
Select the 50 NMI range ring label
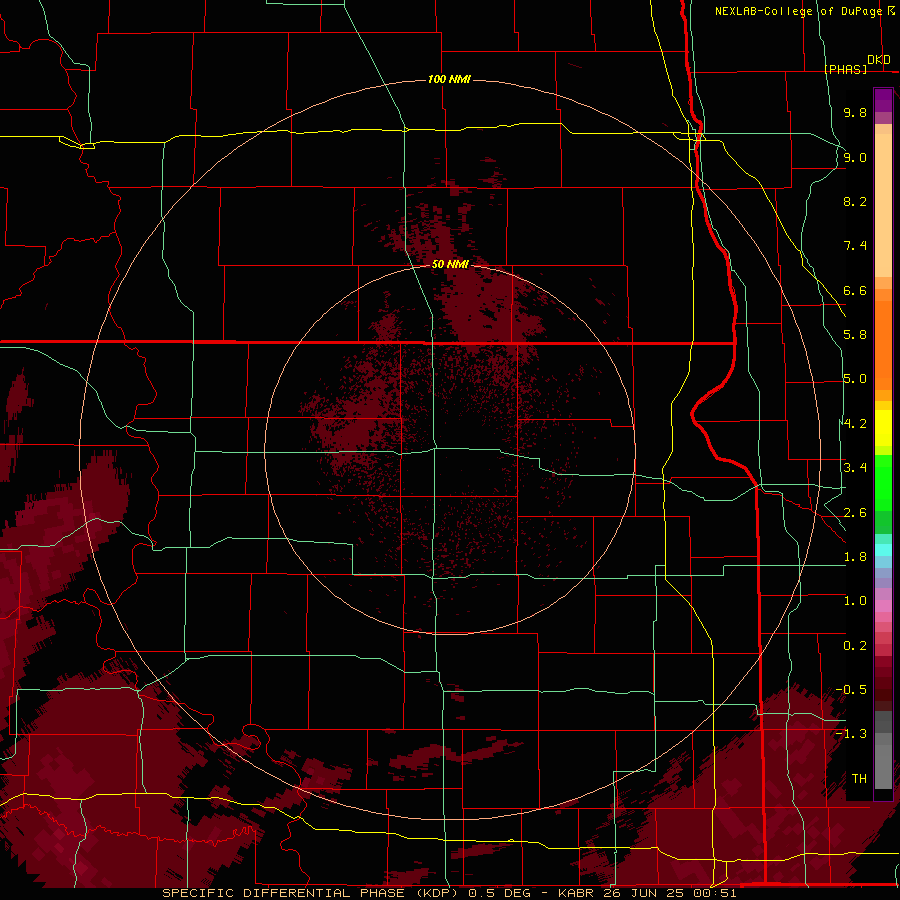coord(450,264)
